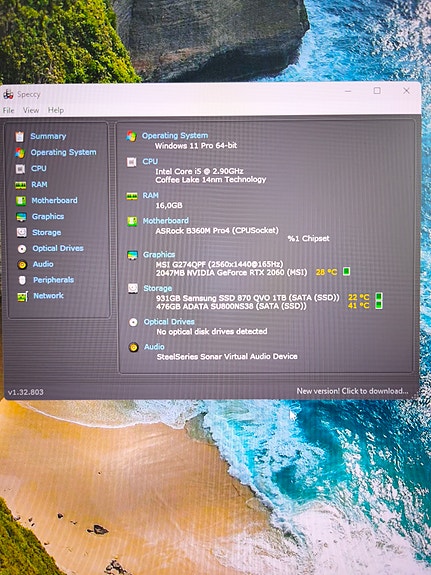431x575 pixels.
Task: Click the Motherboard heading in the summary pane
Action: point(165,221)
